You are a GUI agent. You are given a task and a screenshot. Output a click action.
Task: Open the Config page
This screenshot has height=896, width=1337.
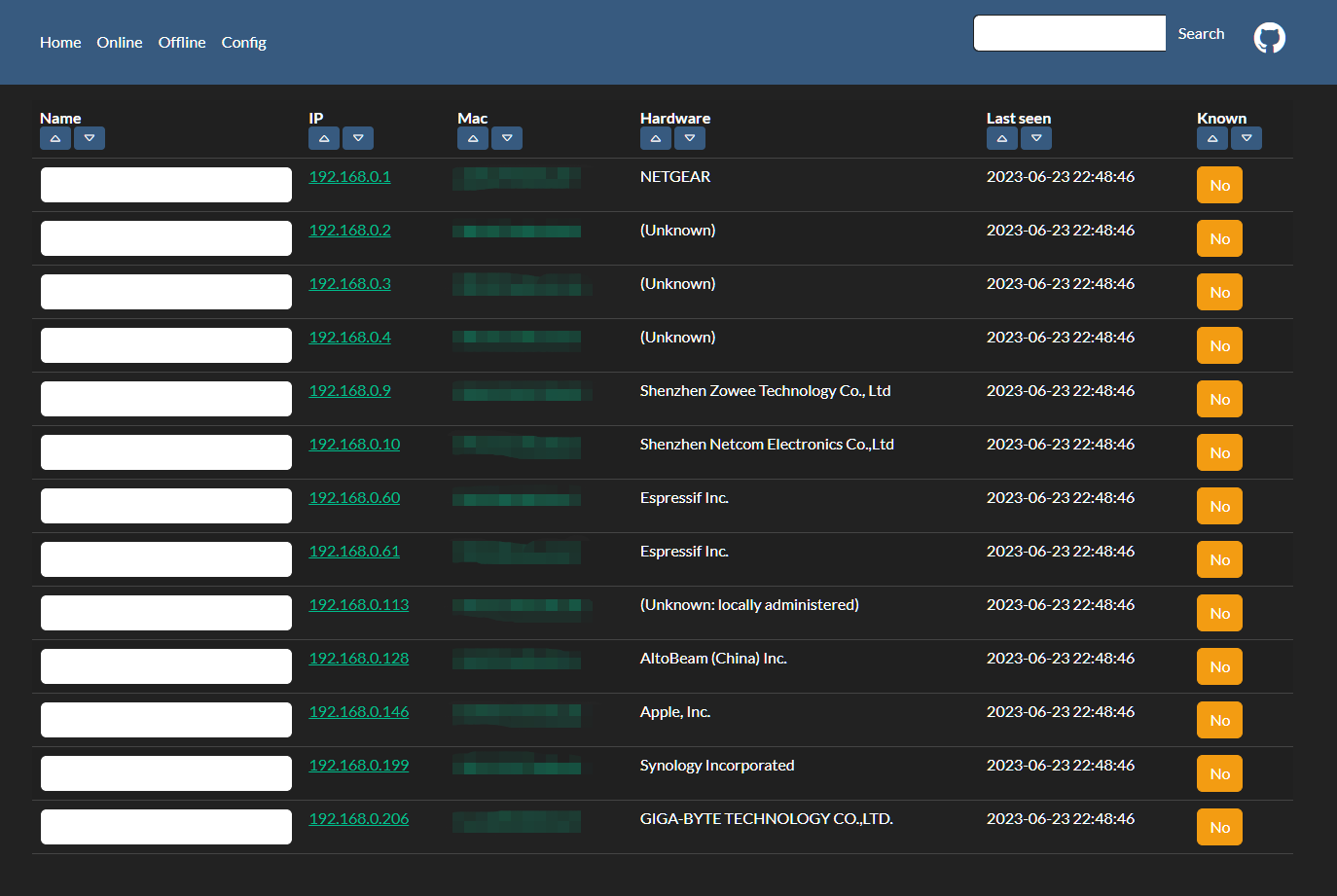pyautogui.click(x=243, y=43)
